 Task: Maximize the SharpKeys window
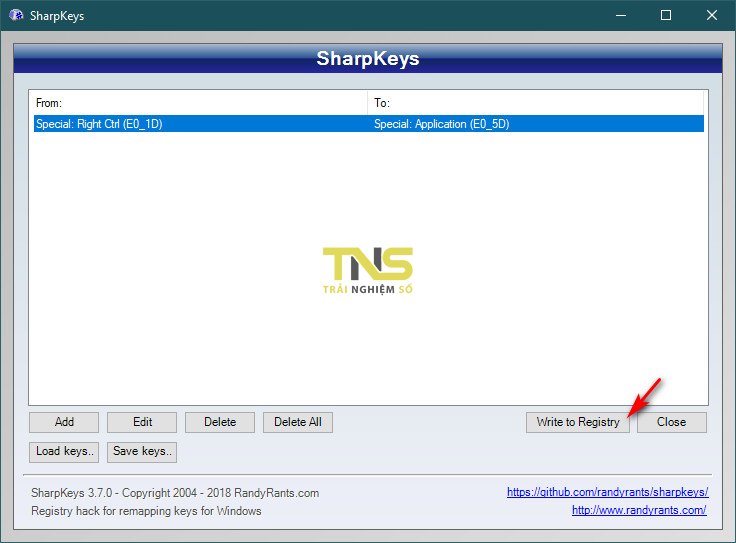click(x=666, y=15)
